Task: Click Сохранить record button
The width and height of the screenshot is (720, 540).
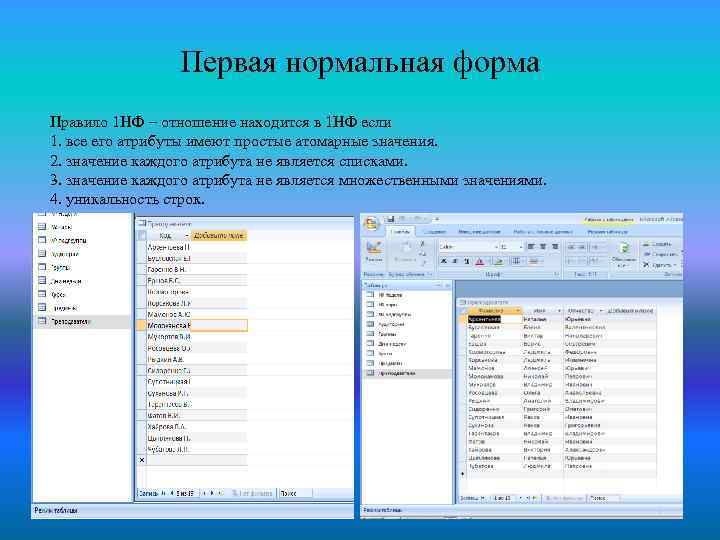Action: click(x=660, y=254)
